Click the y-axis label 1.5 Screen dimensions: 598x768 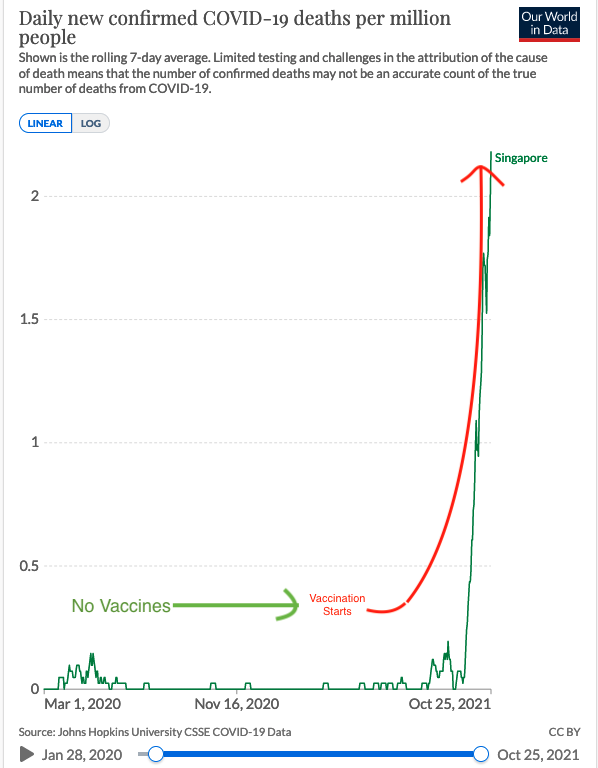(x=29, y=319)
